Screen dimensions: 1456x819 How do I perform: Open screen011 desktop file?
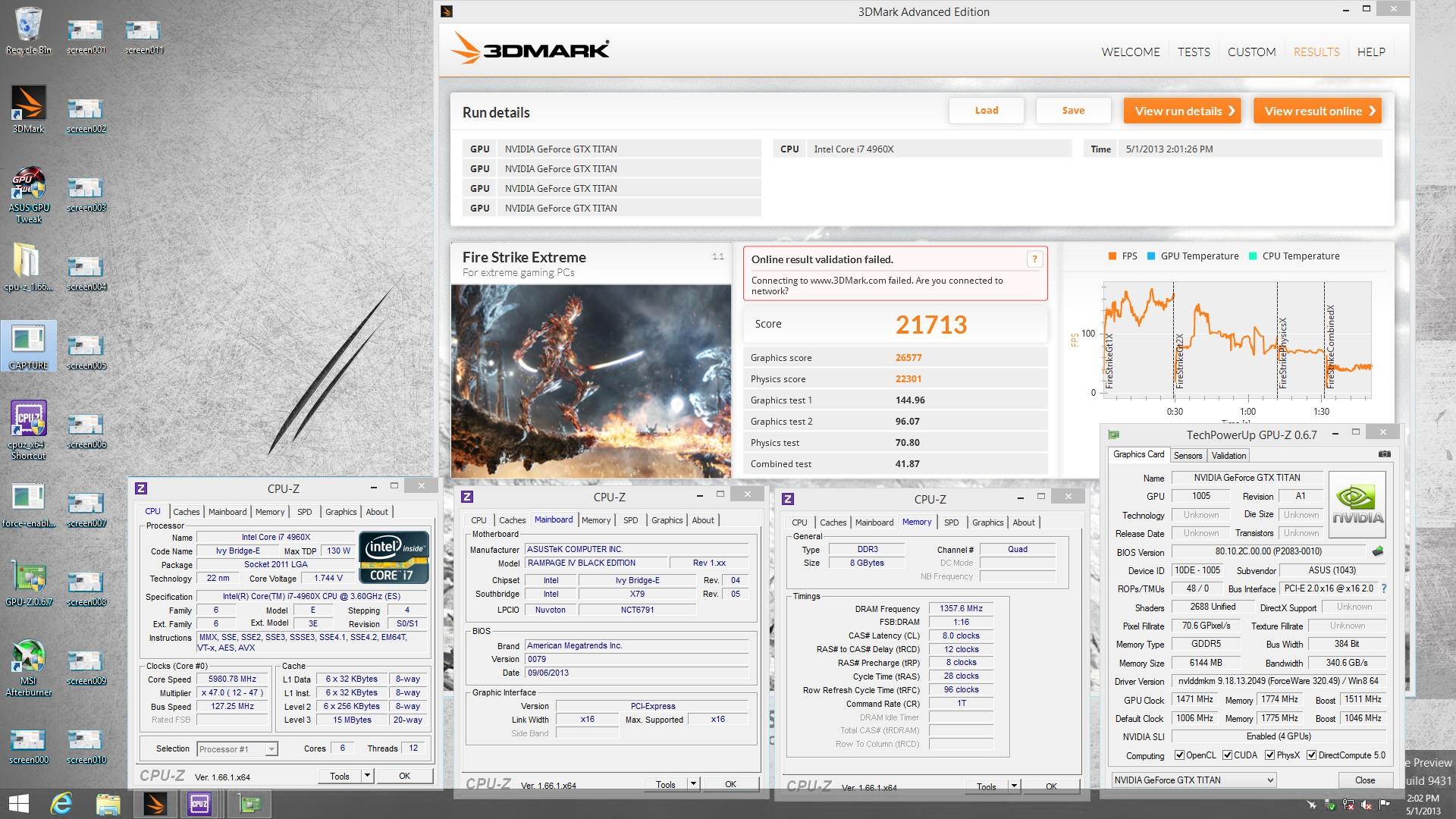click(x=143, y=36)
